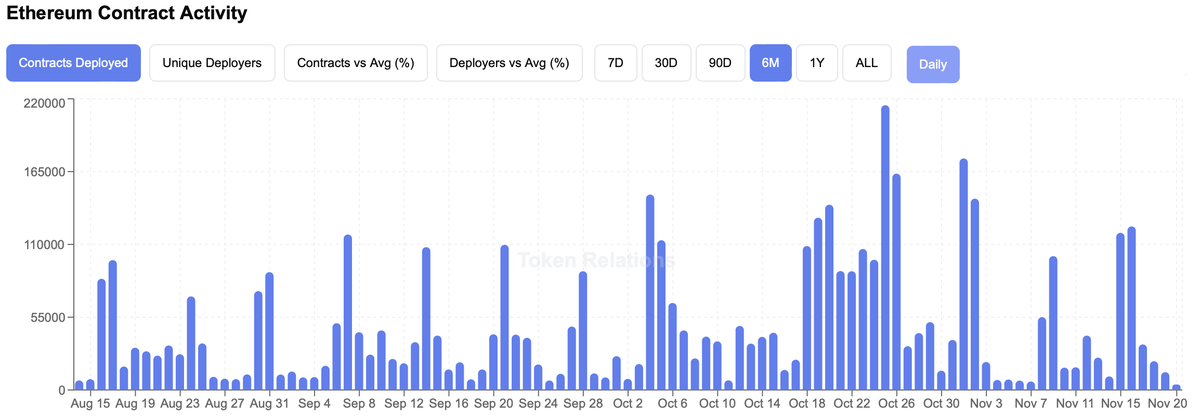Screen dimensions: 1200x416
Task: Click the Sep 16 date label
Action: [448, 404]
